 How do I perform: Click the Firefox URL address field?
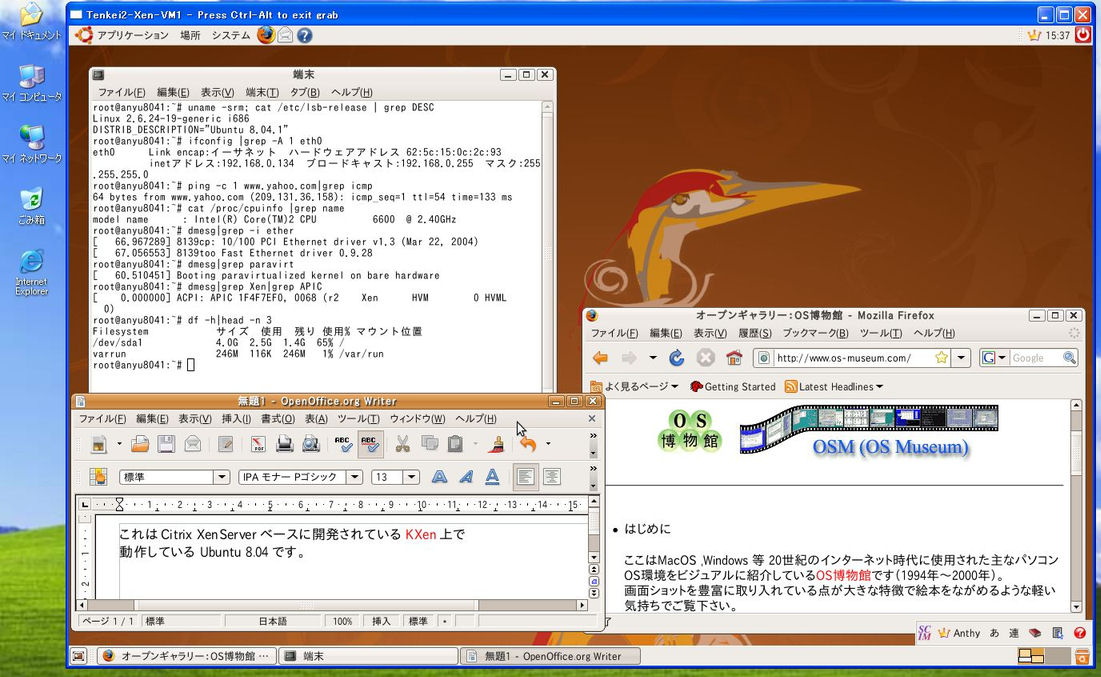[x=853, y=358]
